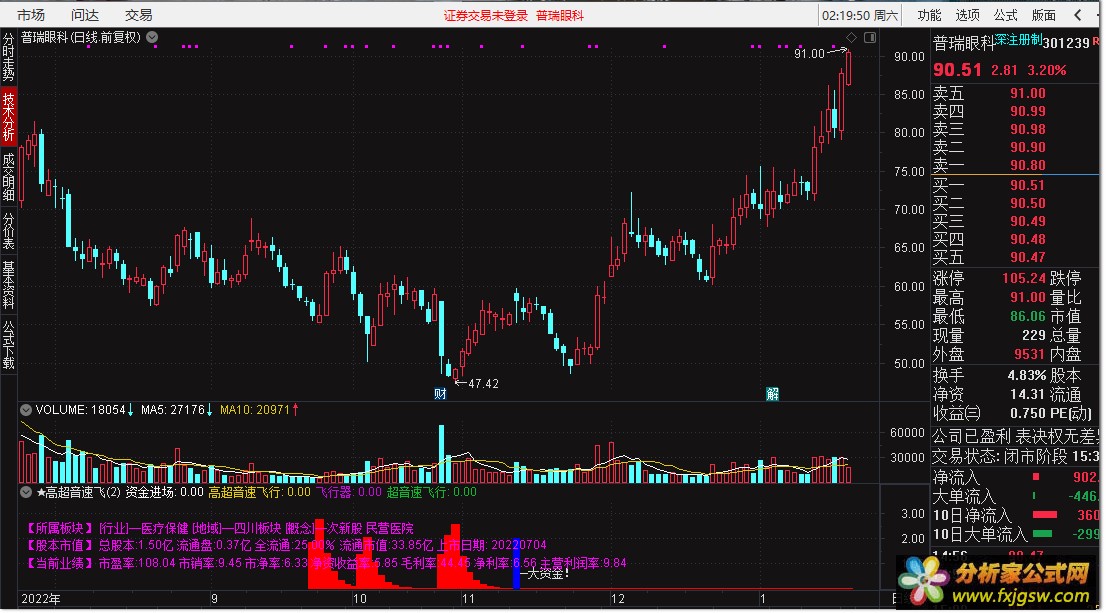Click the blue signal bar in indicator

pos(516,564)
